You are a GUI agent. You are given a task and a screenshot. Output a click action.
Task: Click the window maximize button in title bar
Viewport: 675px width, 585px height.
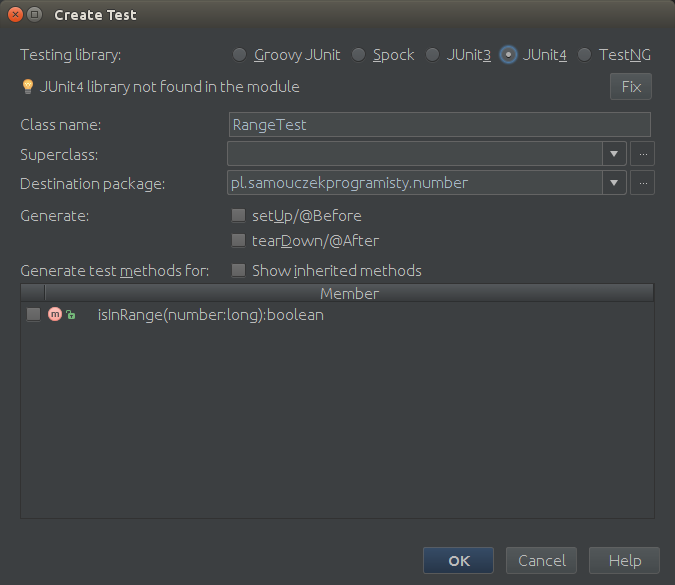[x=34, y=15]
